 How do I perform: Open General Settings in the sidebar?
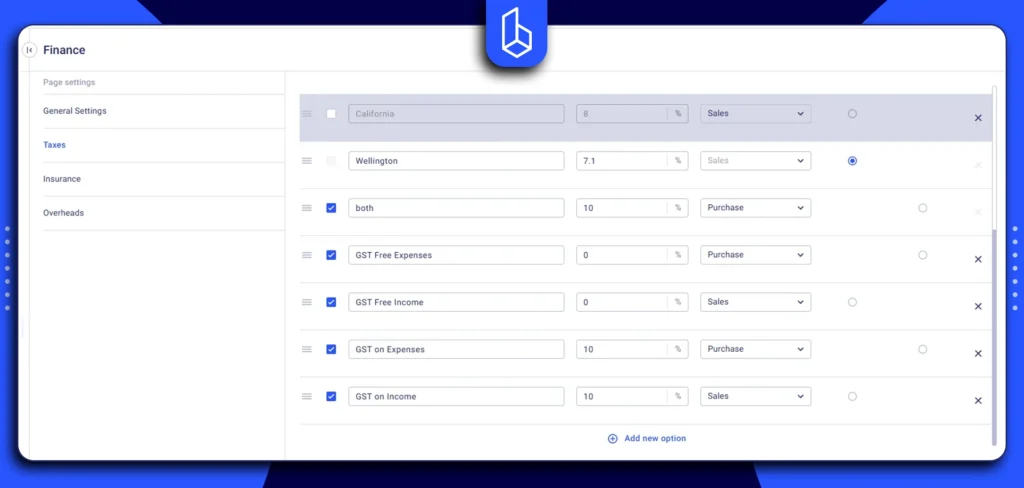click(75, 111)
